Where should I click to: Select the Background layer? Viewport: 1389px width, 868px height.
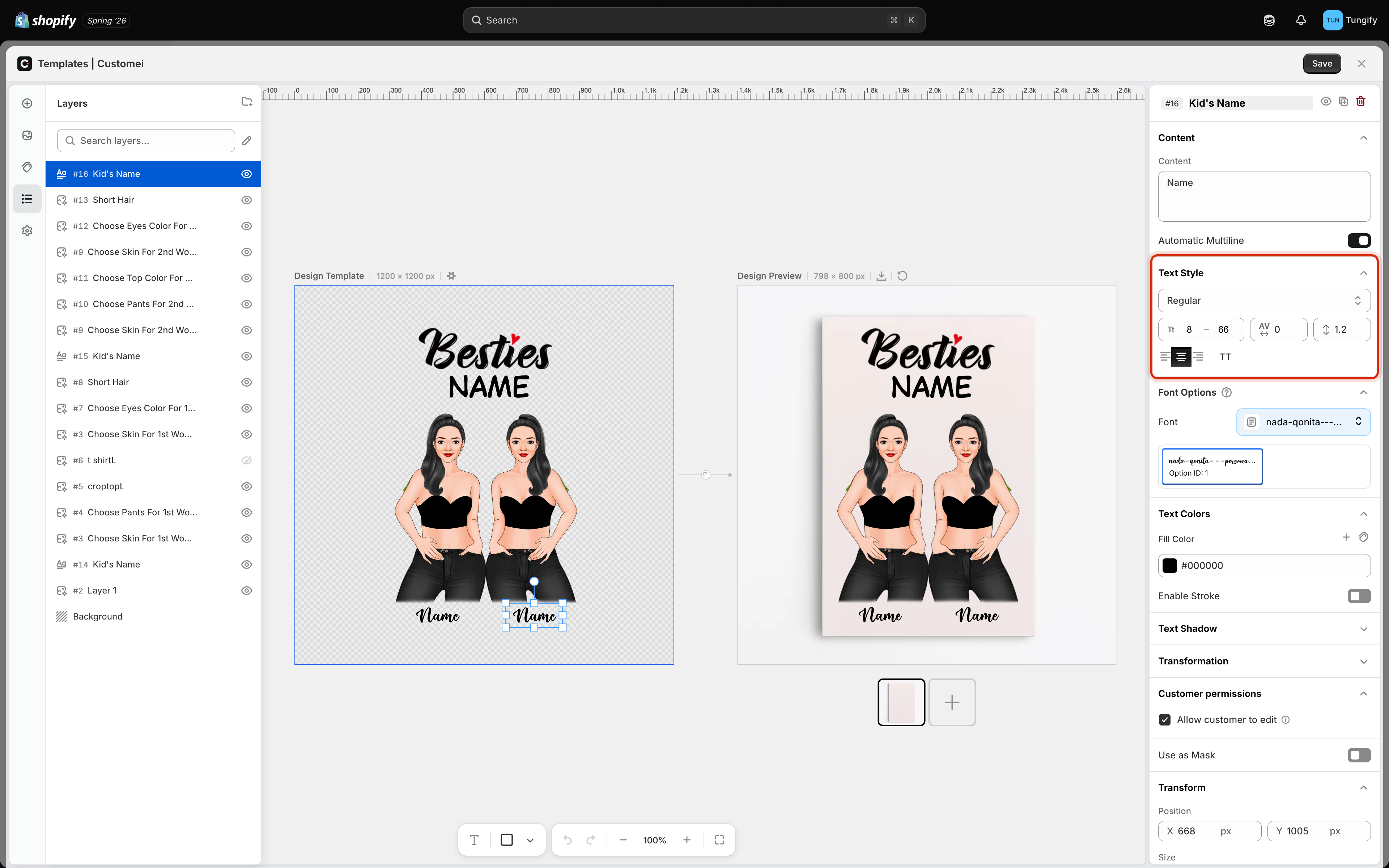pyautogui.click(x=153, y=617)
